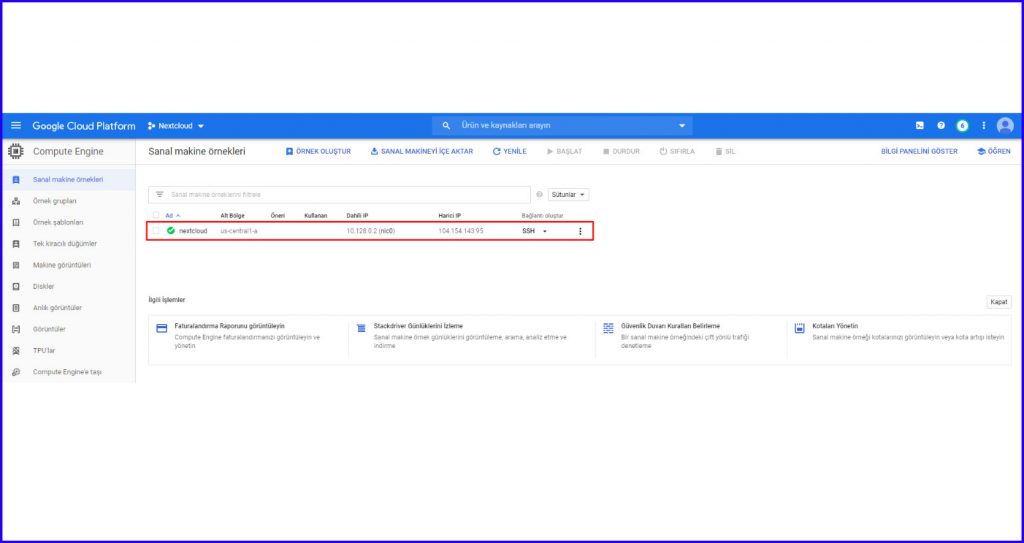Click the 'us-central1-a' zone cell
The width and height of the screenshot is (1024, 543).
[x=239, y=231]
